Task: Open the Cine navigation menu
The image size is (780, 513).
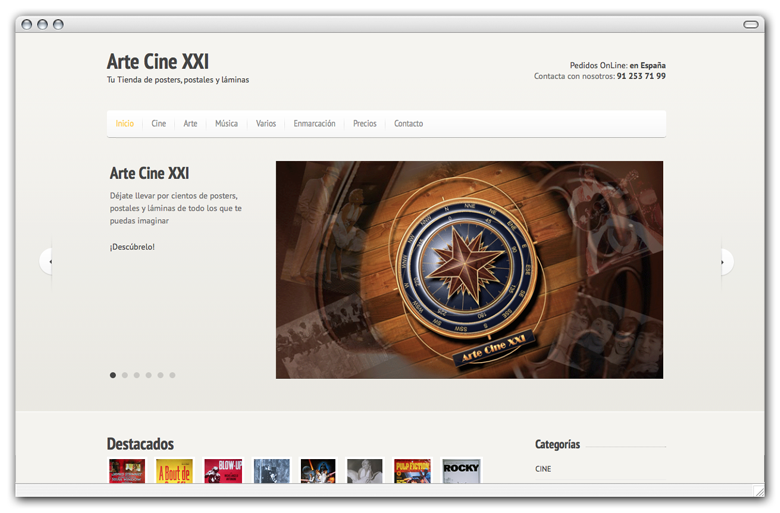Action: [158, 124]
